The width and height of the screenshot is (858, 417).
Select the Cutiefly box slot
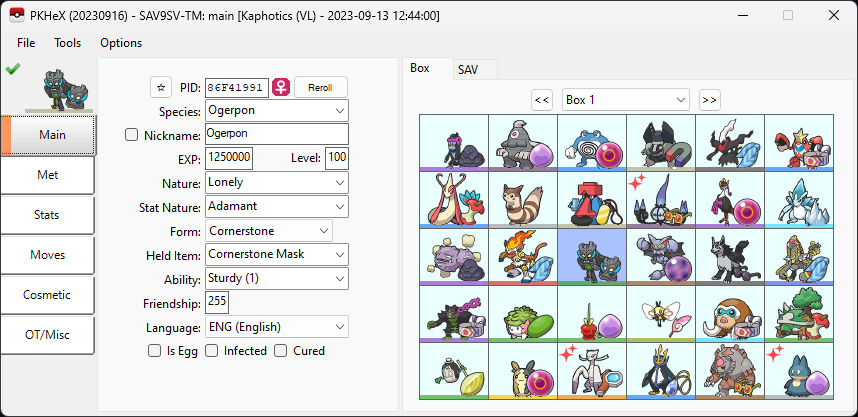coord(661,314)
